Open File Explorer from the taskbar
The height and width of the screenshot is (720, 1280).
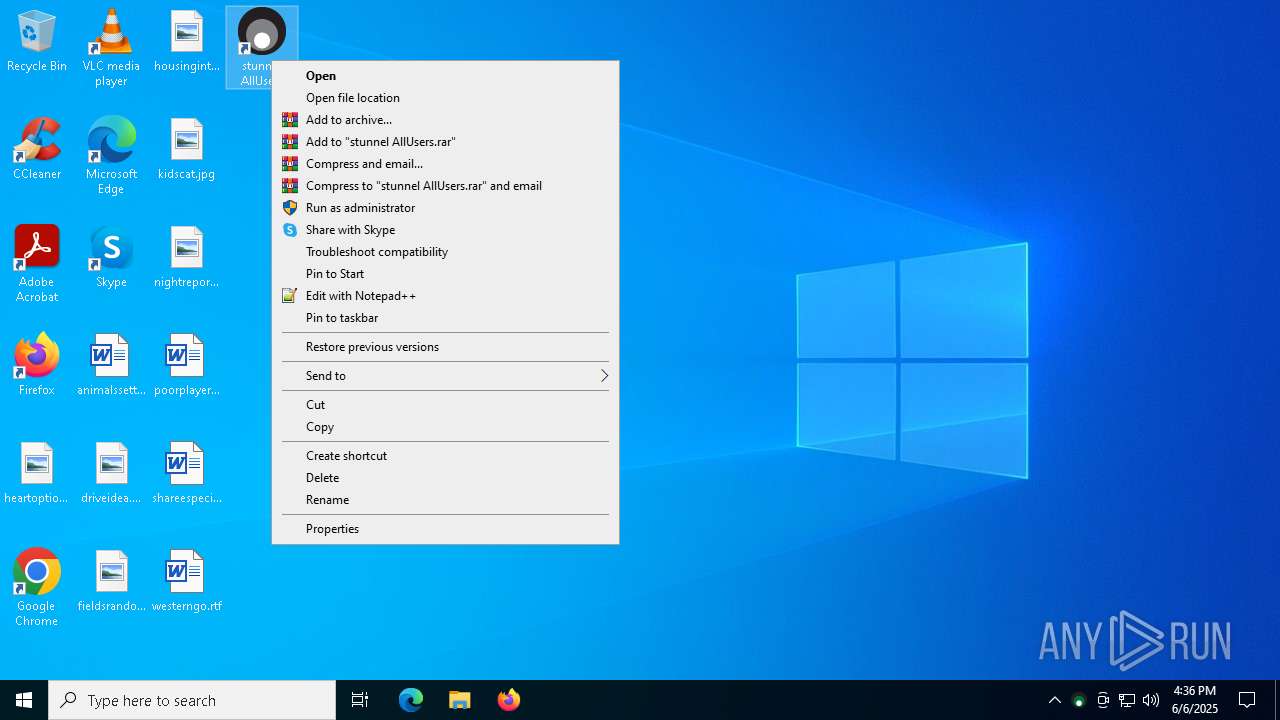click(459, 700)
